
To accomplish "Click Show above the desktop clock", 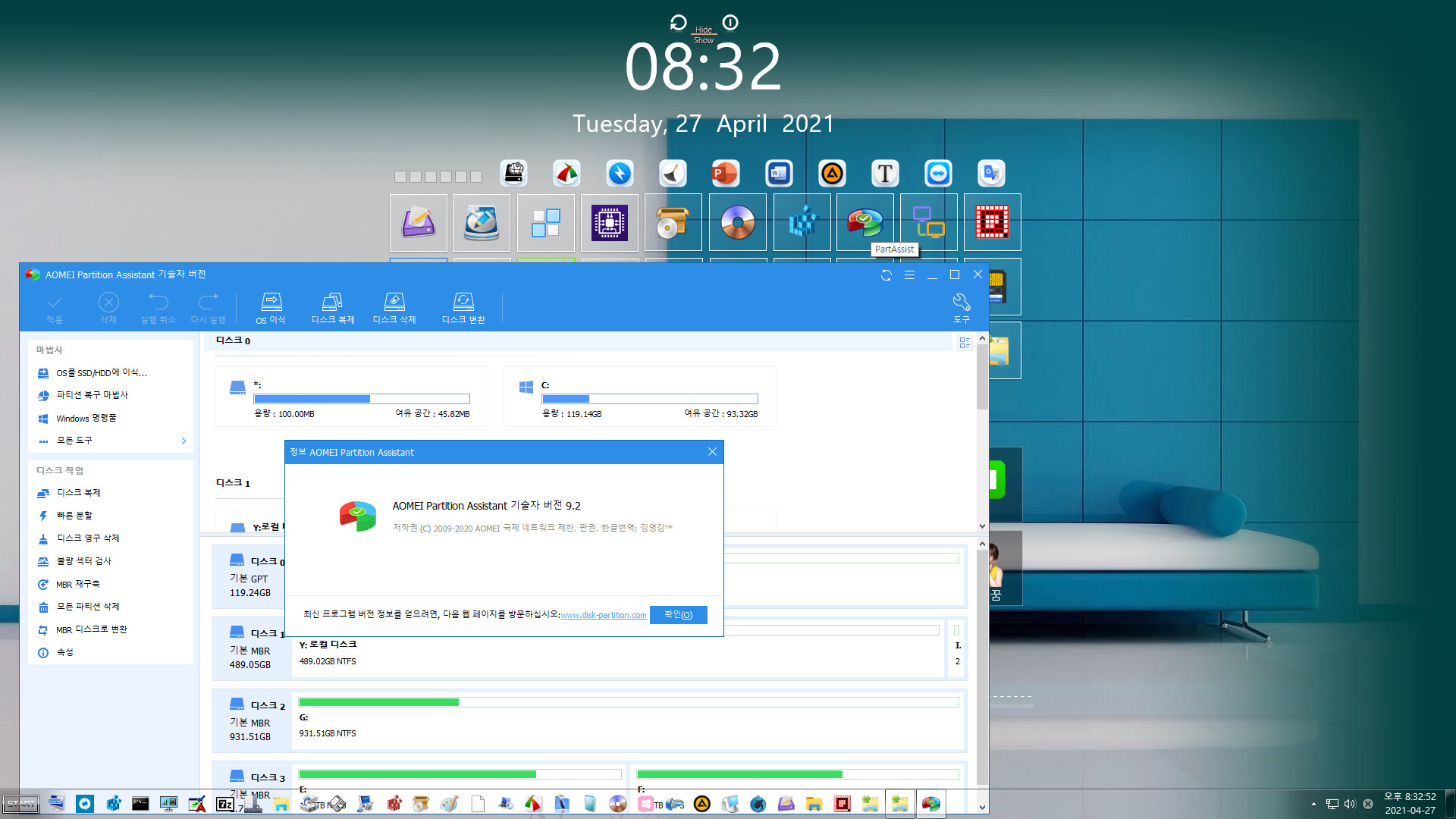I will pos(704,40).
